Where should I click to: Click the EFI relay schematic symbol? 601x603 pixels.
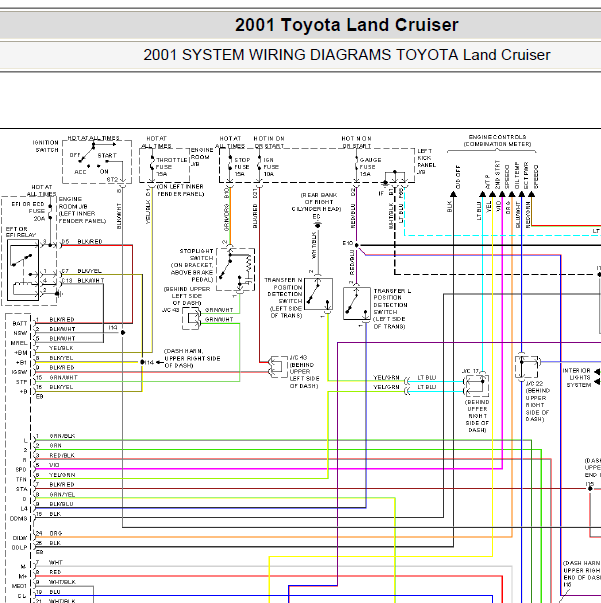coord(23,270)
